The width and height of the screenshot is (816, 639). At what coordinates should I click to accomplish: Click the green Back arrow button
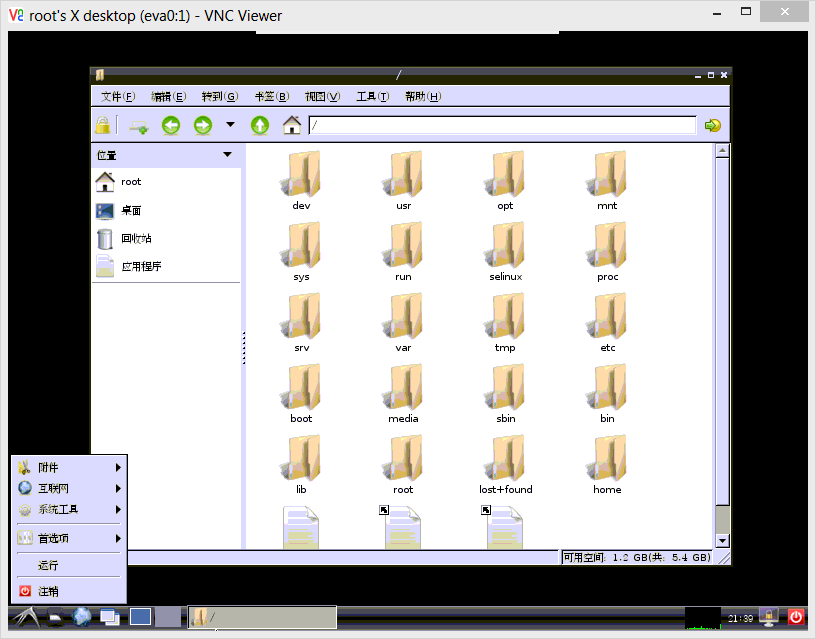(171, 125)
